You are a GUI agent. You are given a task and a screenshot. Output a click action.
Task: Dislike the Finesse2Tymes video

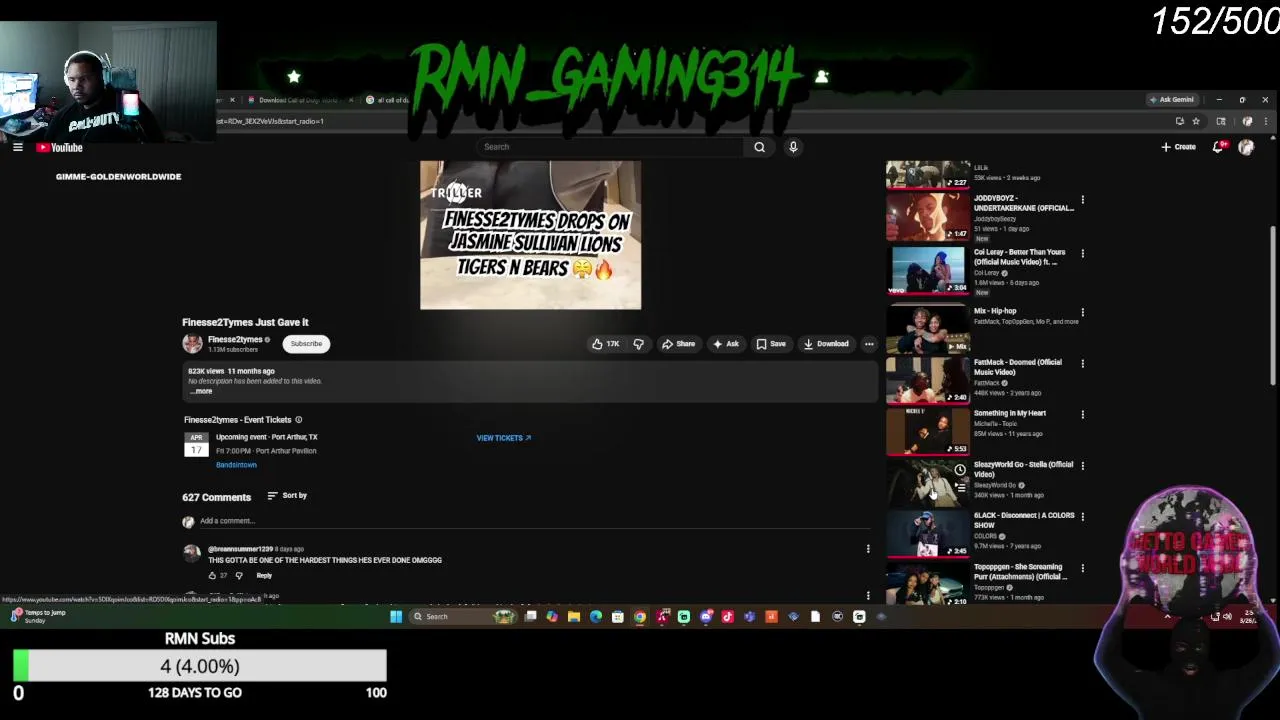point(638,344)
